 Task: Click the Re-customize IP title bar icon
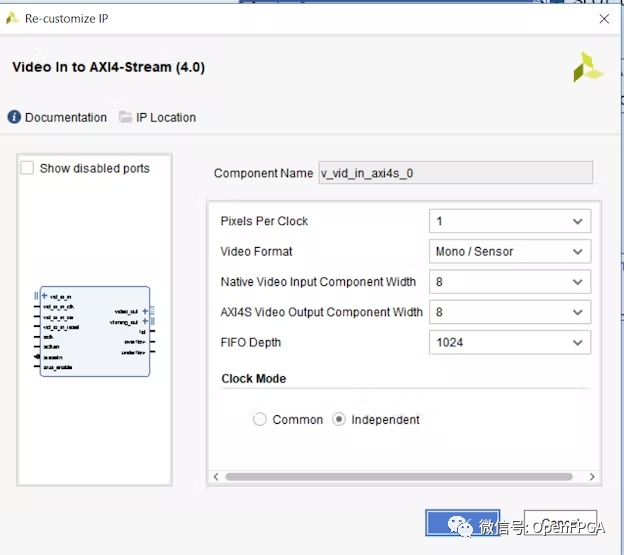coord(12,18)
